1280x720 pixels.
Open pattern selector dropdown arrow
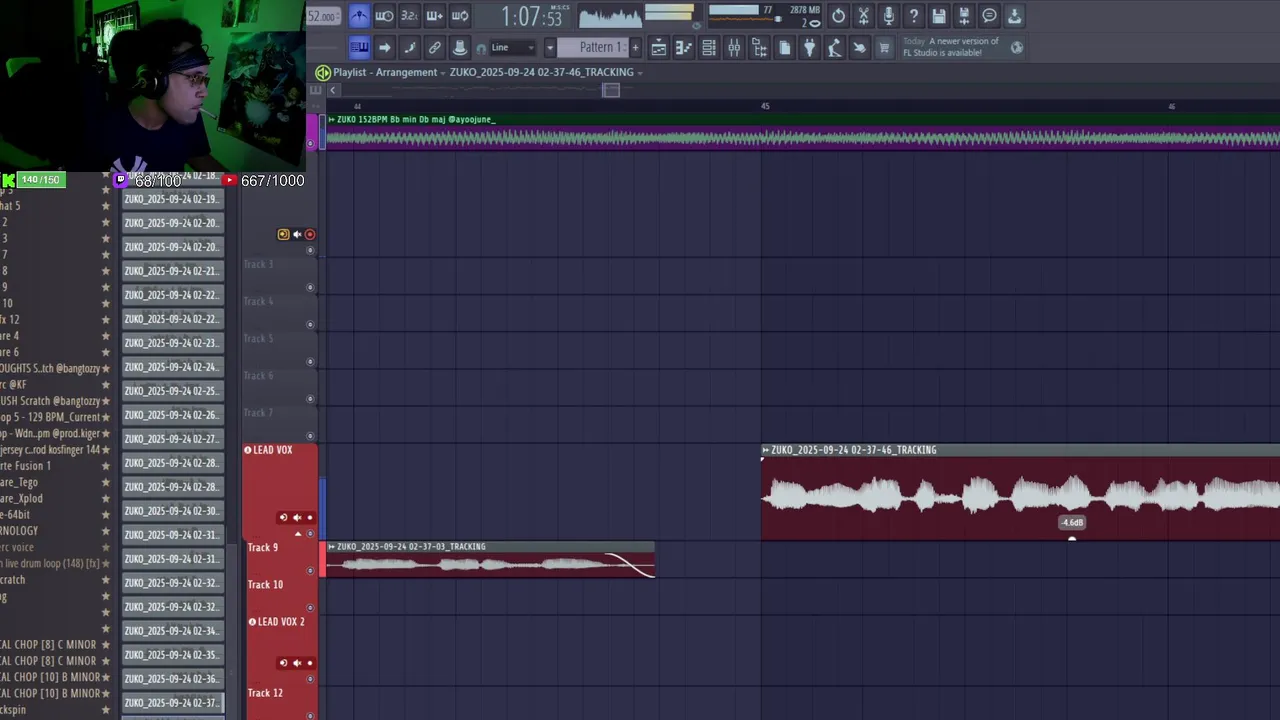pyautogui.click(x=549, y=47)
